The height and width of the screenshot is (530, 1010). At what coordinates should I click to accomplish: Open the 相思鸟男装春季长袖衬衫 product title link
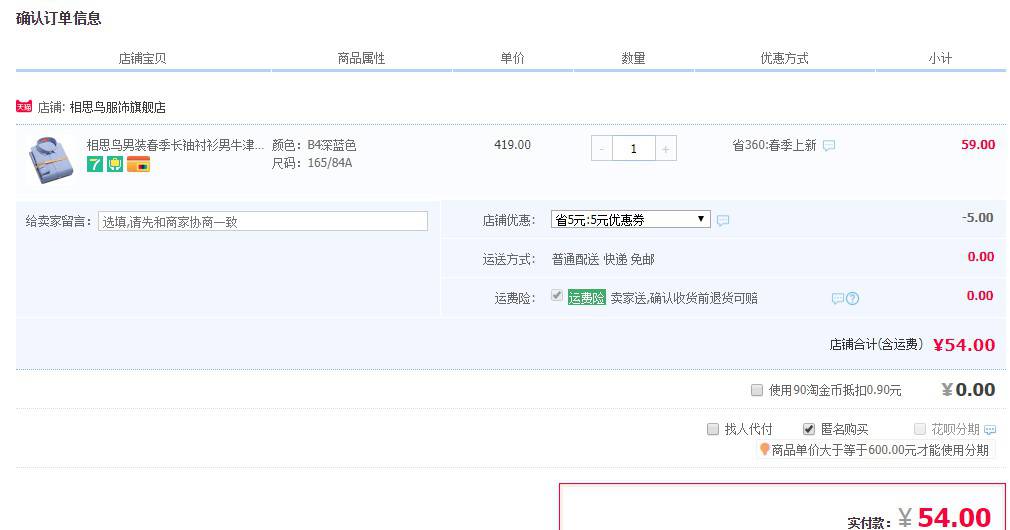pos(175,145)
